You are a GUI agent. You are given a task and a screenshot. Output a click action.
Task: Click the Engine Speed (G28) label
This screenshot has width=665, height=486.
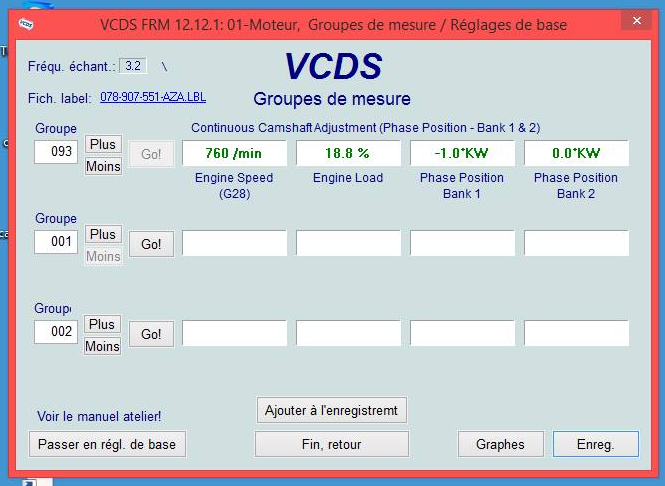(234, 185)
